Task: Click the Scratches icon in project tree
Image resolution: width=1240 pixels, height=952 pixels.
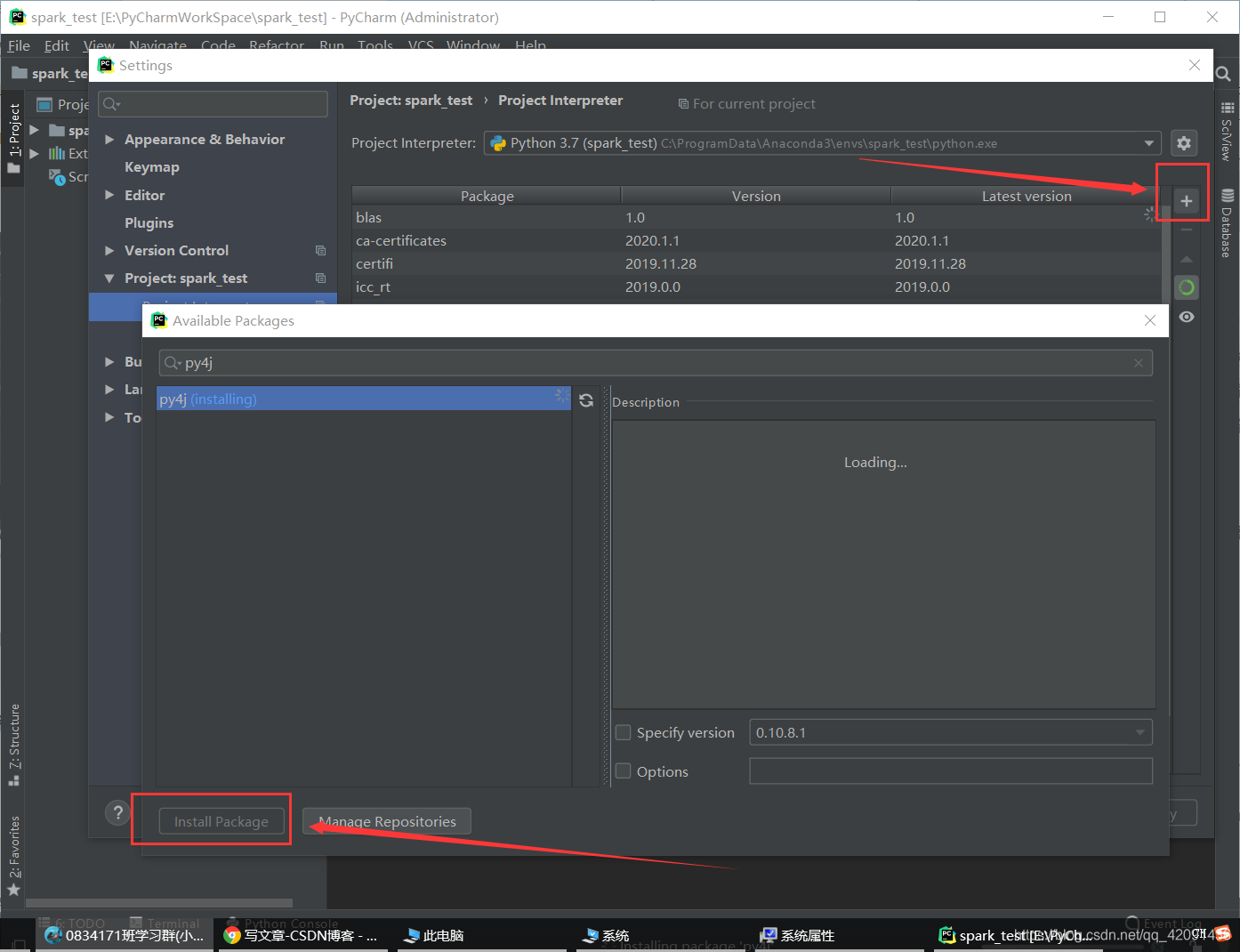Action: tap(57, 176)
